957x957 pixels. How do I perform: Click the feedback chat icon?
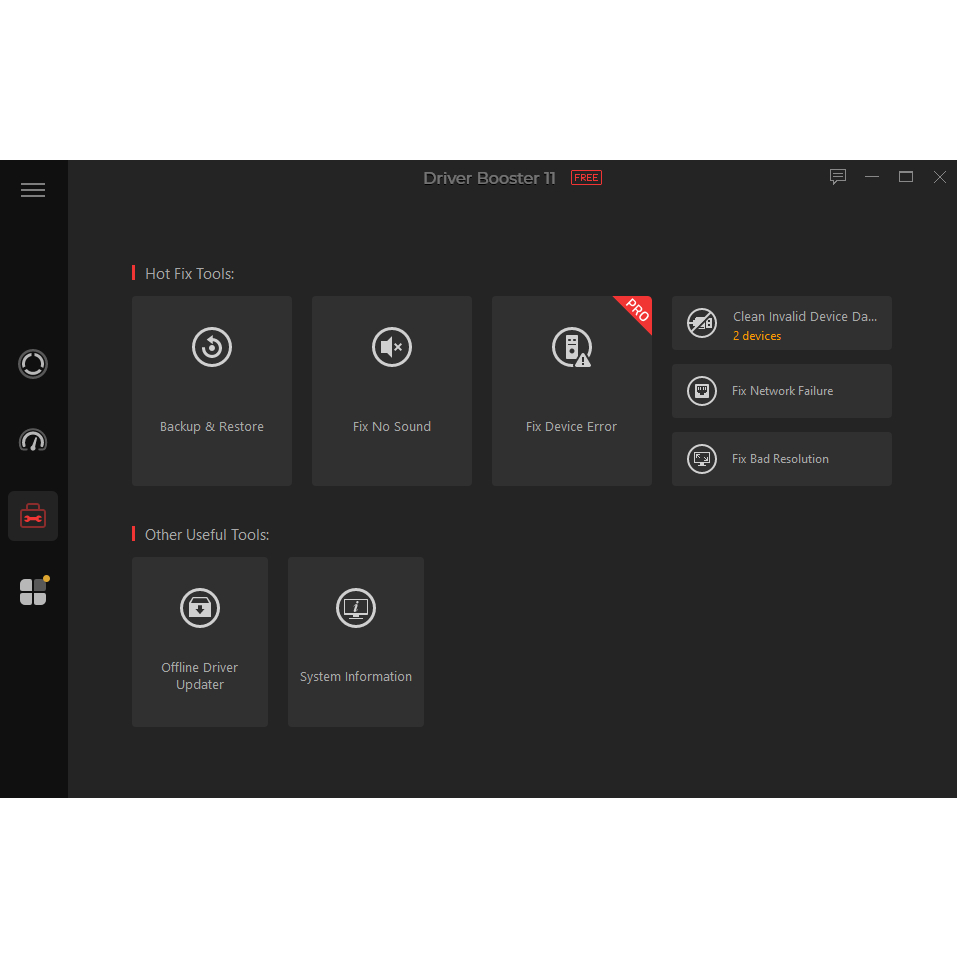tap(838, 177)
